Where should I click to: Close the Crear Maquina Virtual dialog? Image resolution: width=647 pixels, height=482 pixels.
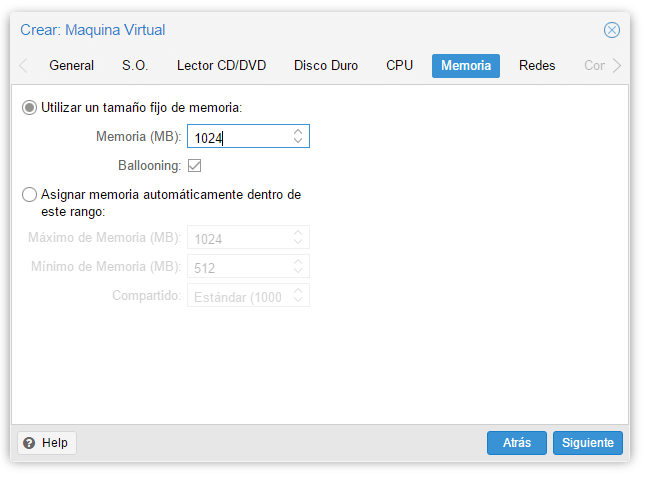coord(611,30)
